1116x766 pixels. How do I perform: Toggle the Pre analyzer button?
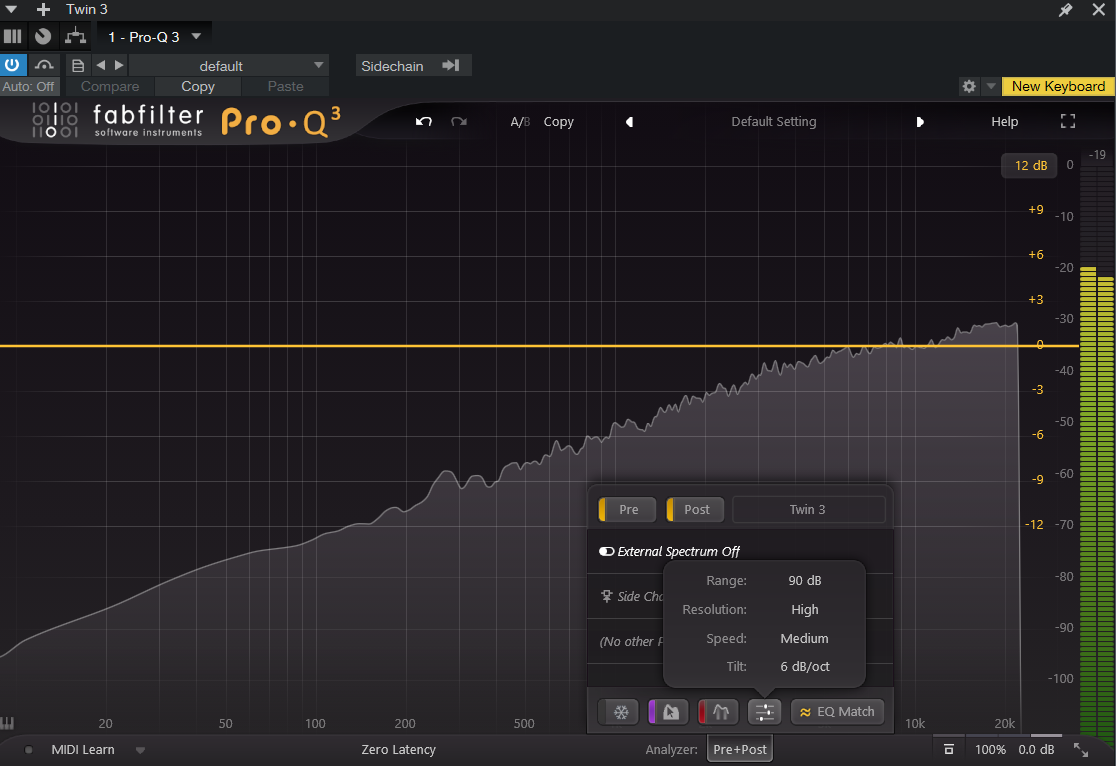point(627,510)
